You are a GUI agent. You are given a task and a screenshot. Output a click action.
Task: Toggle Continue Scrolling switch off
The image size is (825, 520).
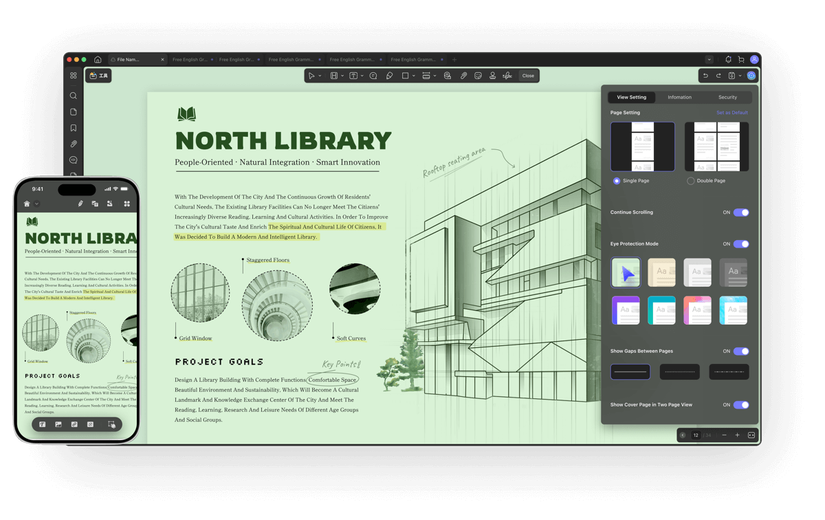[741, 213]
